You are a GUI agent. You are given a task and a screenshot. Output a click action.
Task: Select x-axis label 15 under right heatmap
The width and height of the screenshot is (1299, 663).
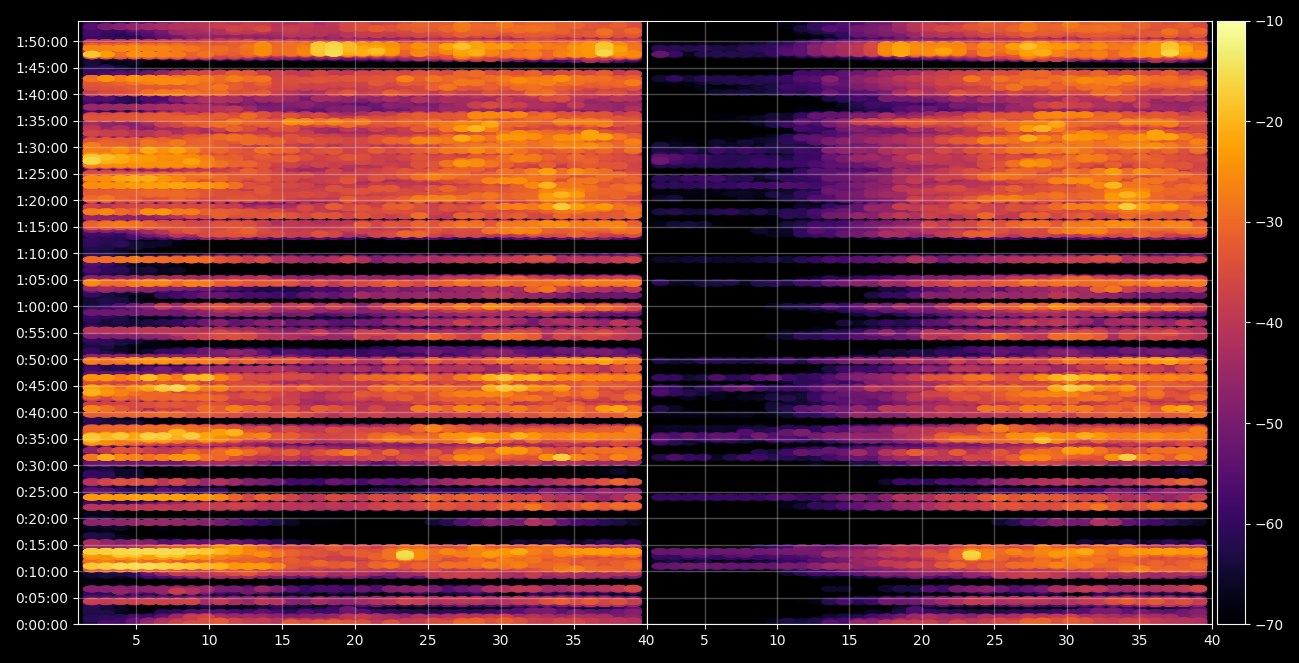click(x=849, y=641)
